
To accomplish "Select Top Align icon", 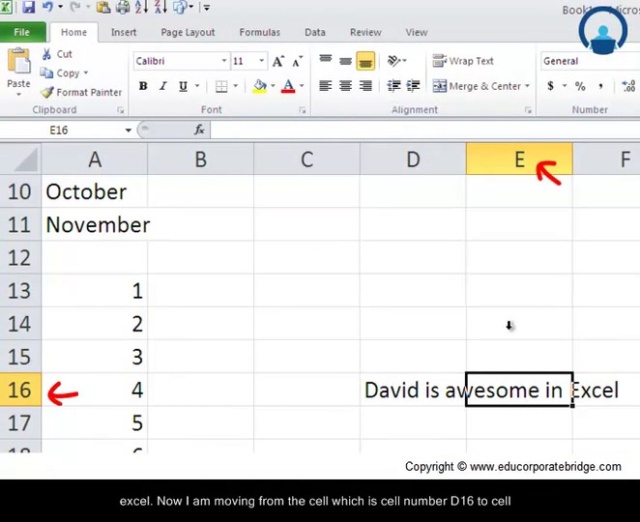I will tap(325, 61).
